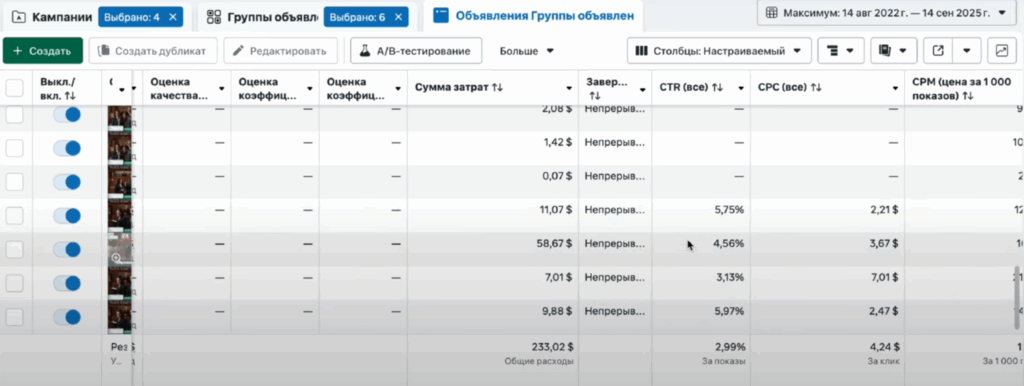Check the row with 11,07 $ spend
The height and width of the screenshot is (386, 1024).
(14, 215)
